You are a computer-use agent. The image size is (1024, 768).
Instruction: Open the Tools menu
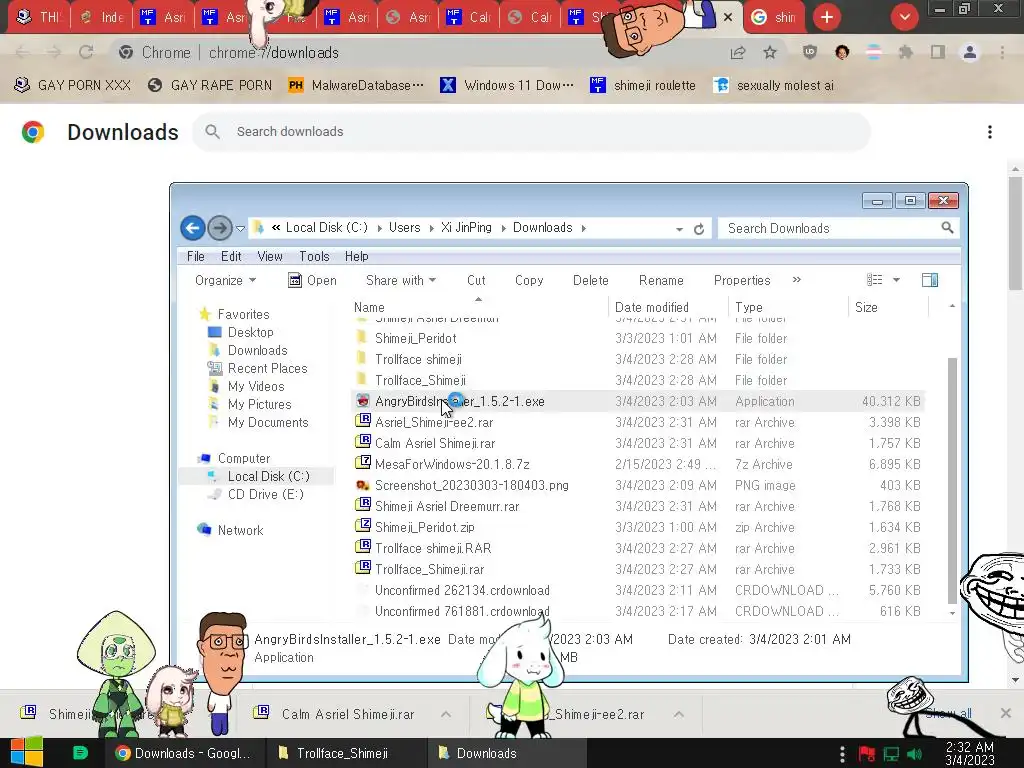click(x=314, y=256)
